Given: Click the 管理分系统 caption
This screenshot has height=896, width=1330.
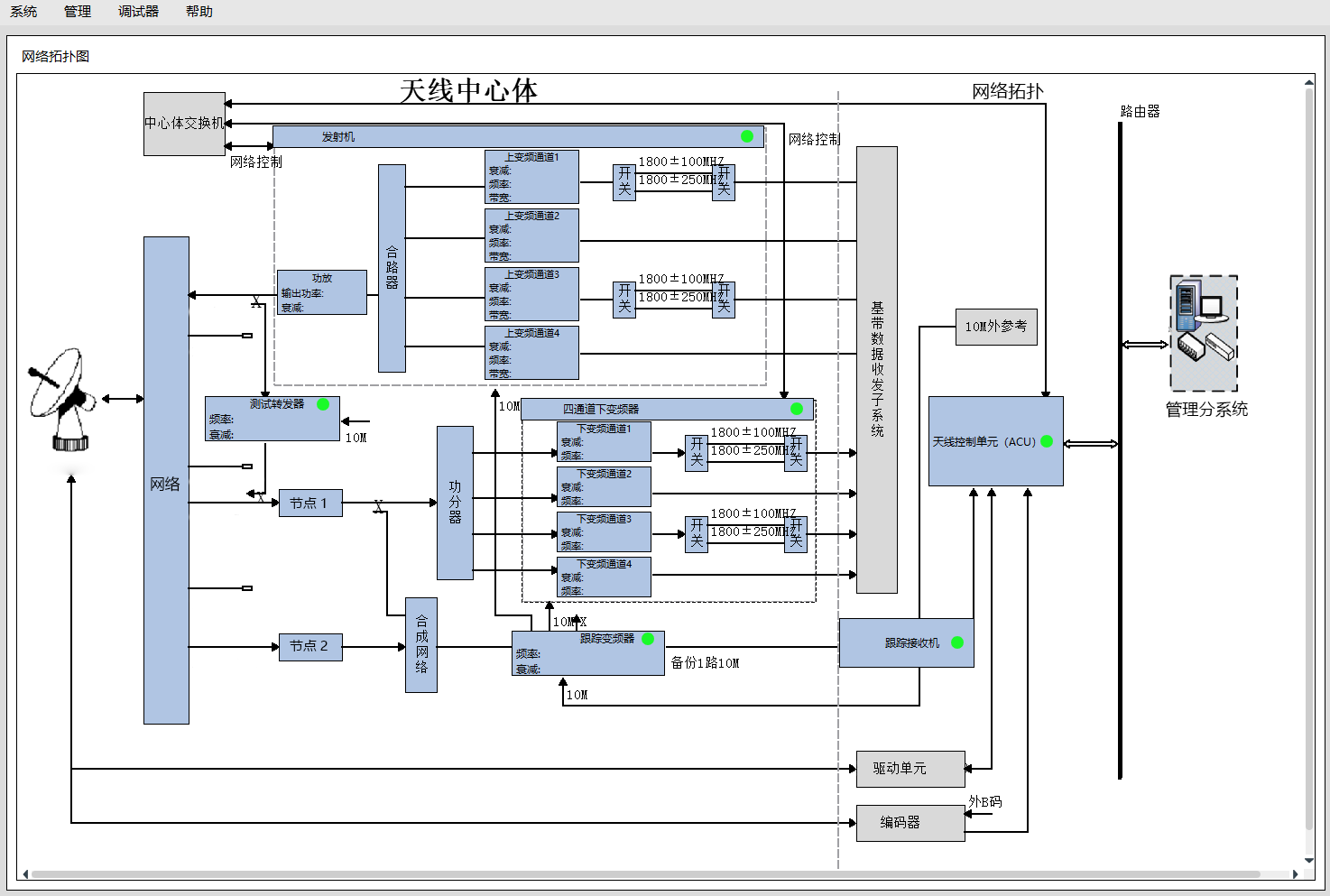Looking at the screenshot, I should 1206,410.
